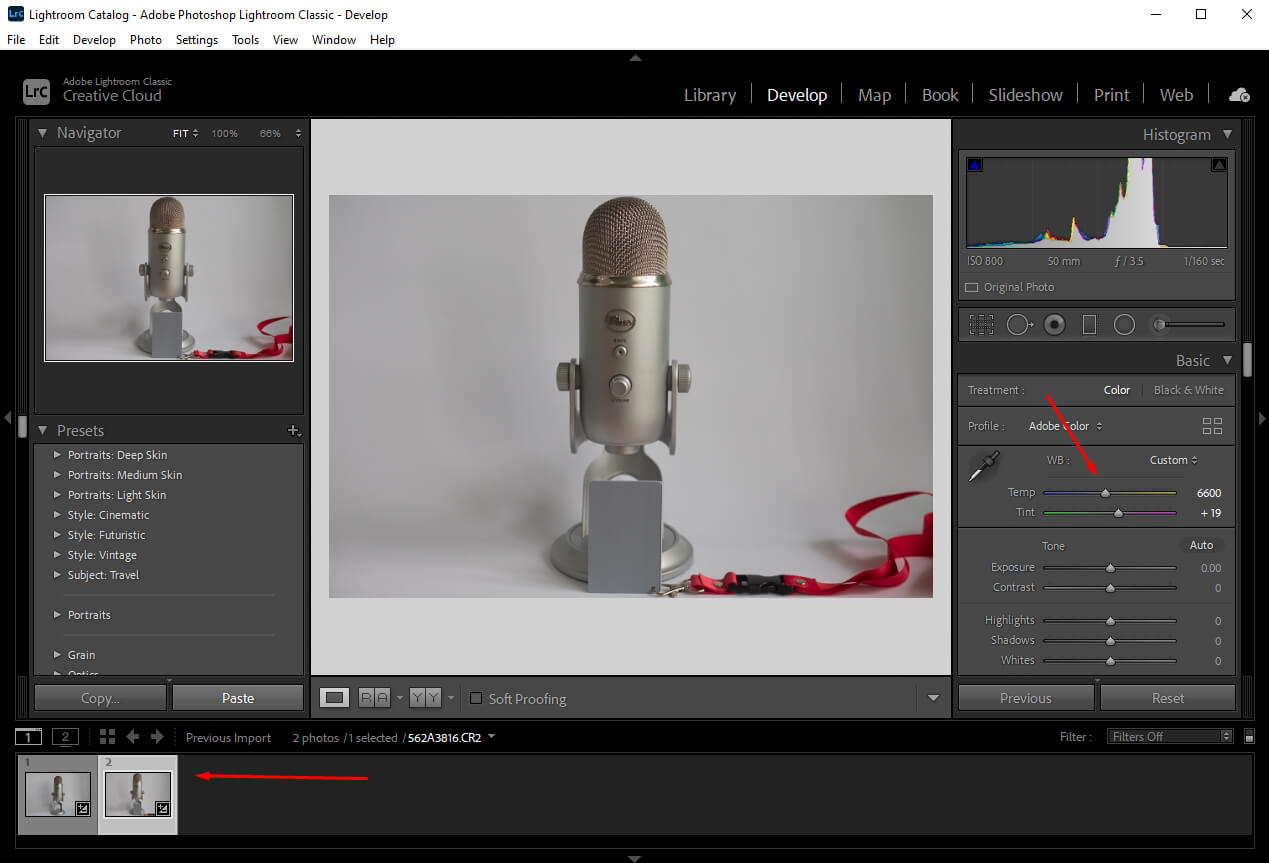This screenshot has width=1269, height=863.
Task: Select the main window display button 1
Action: [x=28, y=737]
